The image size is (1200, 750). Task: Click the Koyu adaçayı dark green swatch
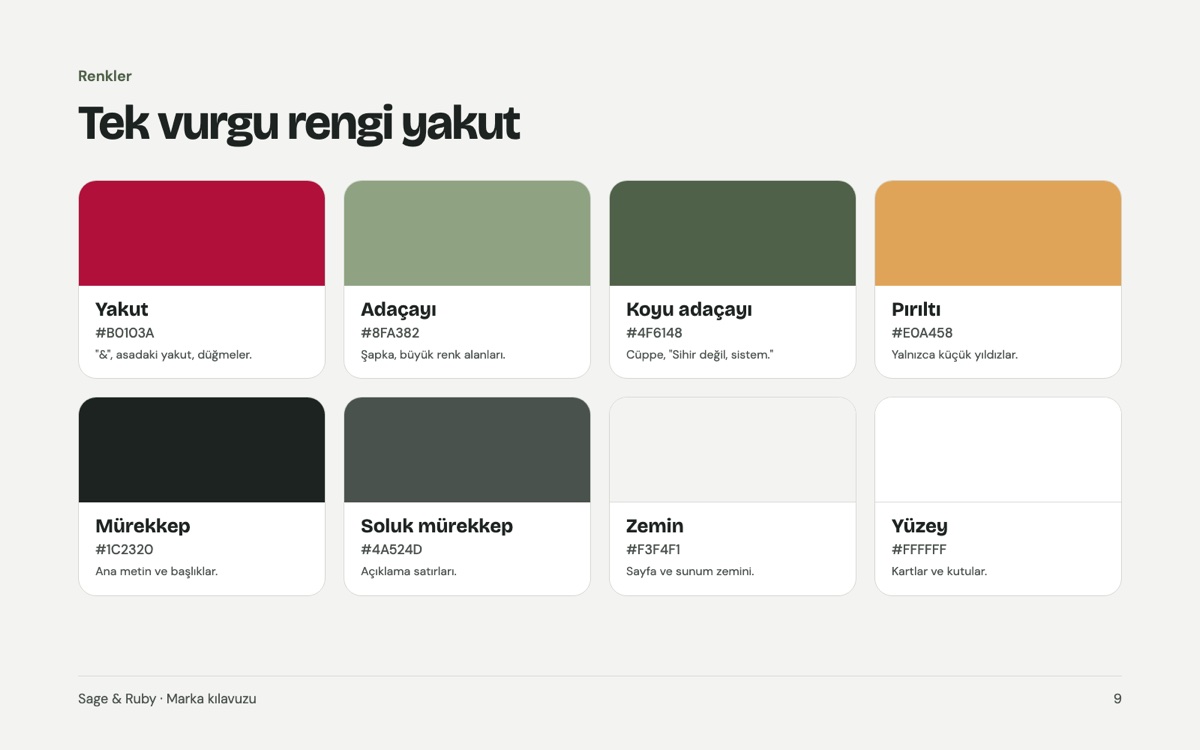(733, 233)
